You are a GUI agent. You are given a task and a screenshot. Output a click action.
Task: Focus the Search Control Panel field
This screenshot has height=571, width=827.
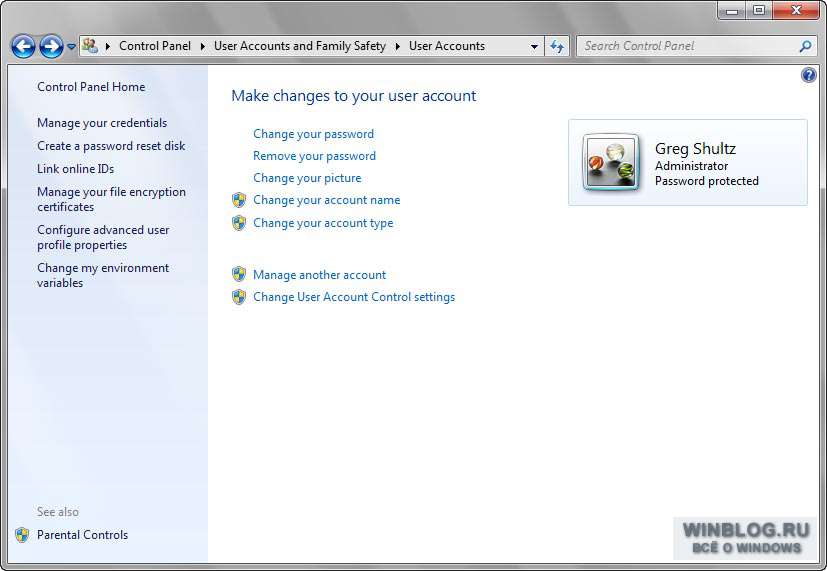click(697, 46)
